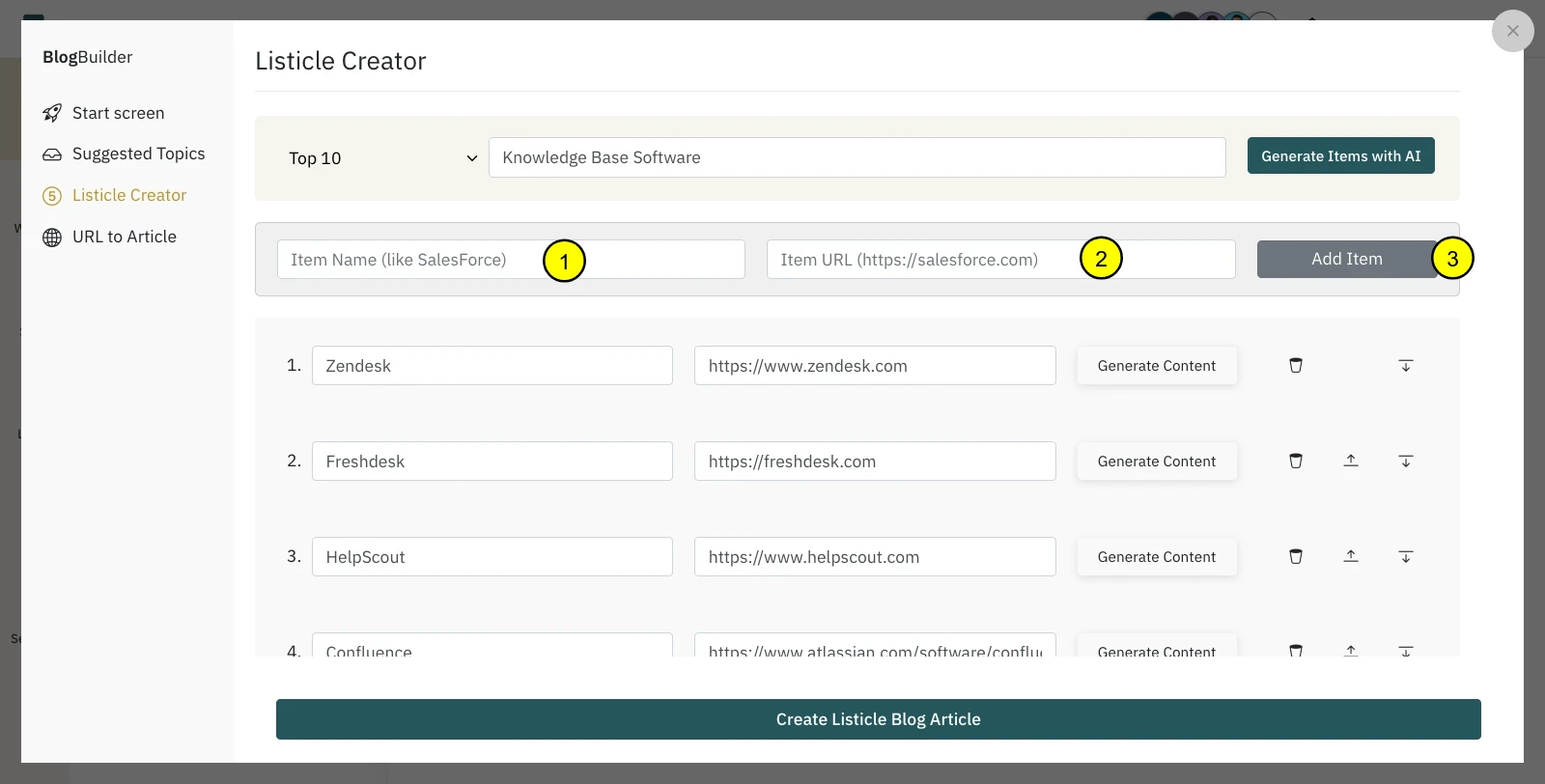
Task: Delete the Zendesk item with trash icon
Action: click(x=1296, y=365)
